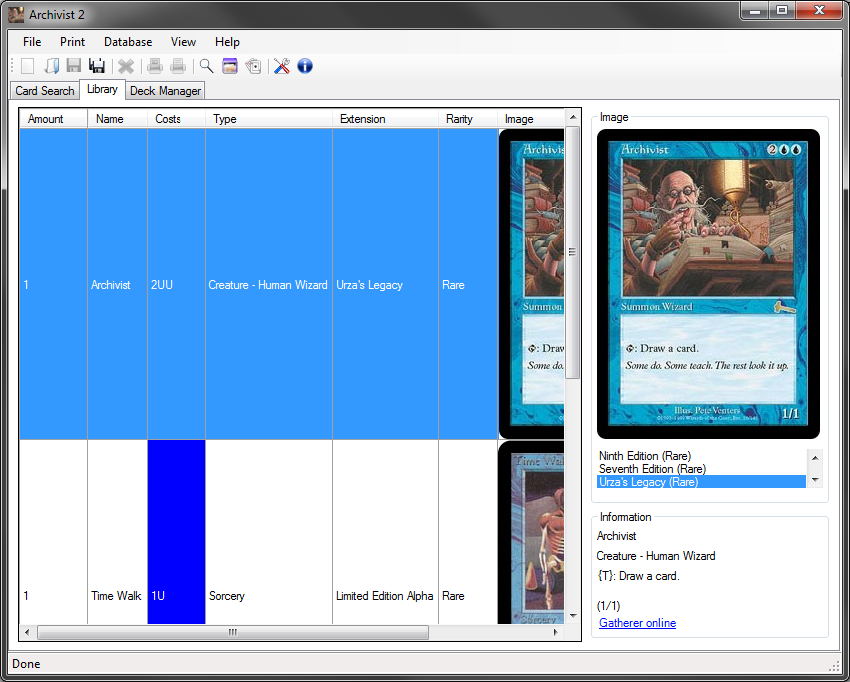
Task: Click the Archivist card preview image
Action: pyautogui.click(x=709, y=282)
